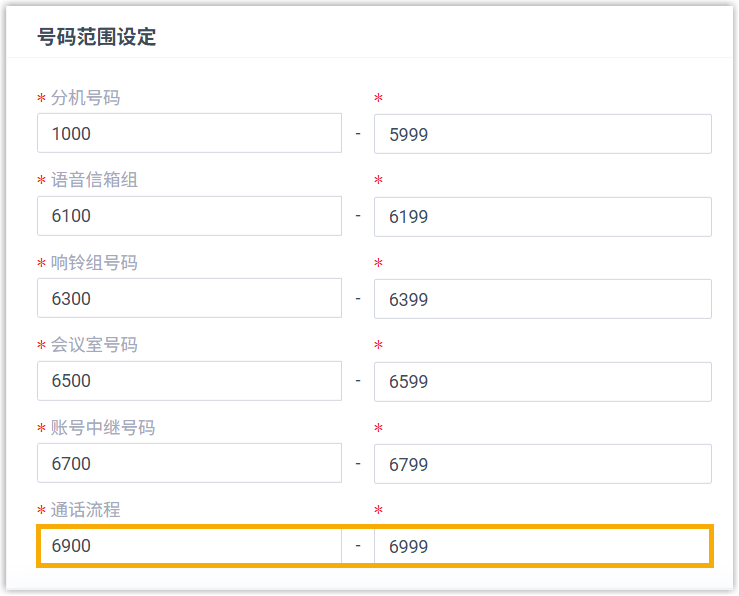Focus the account trunk end field 6799

542,464
